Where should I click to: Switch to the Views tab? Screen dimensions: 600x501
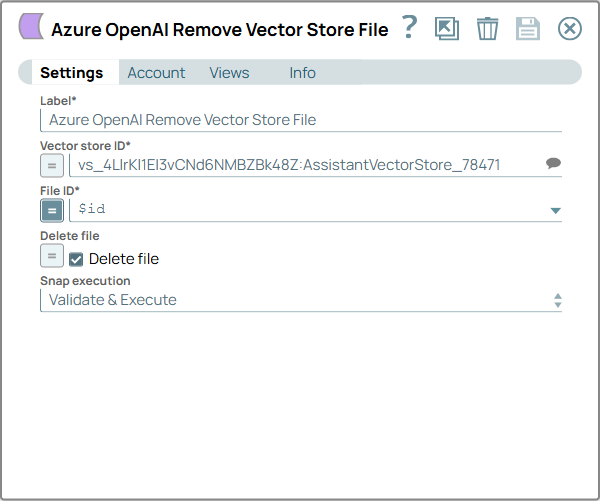click(x=229, y=73)
